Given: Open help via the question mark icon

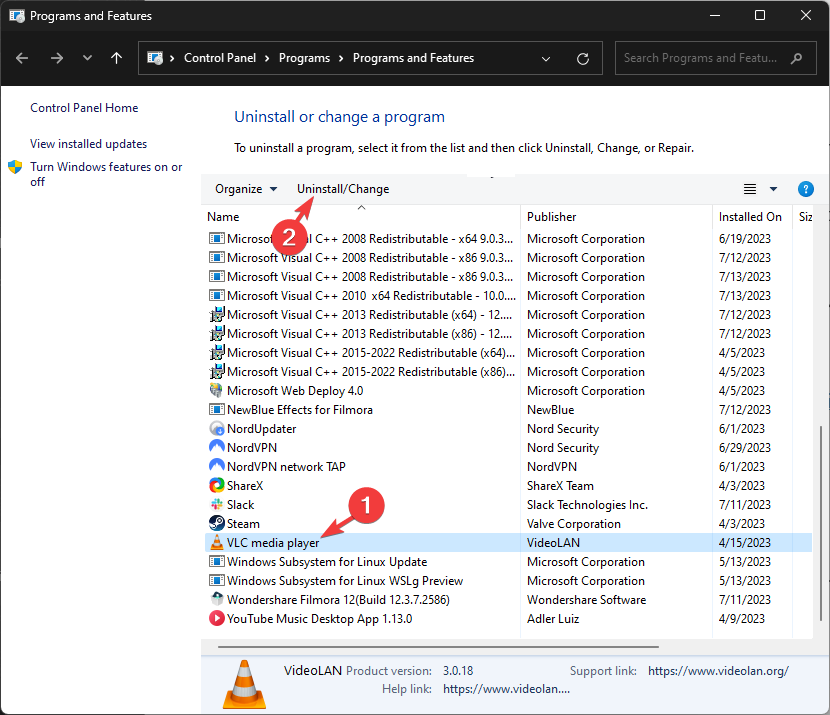Looking at the screenshot, I should [805, 189].
